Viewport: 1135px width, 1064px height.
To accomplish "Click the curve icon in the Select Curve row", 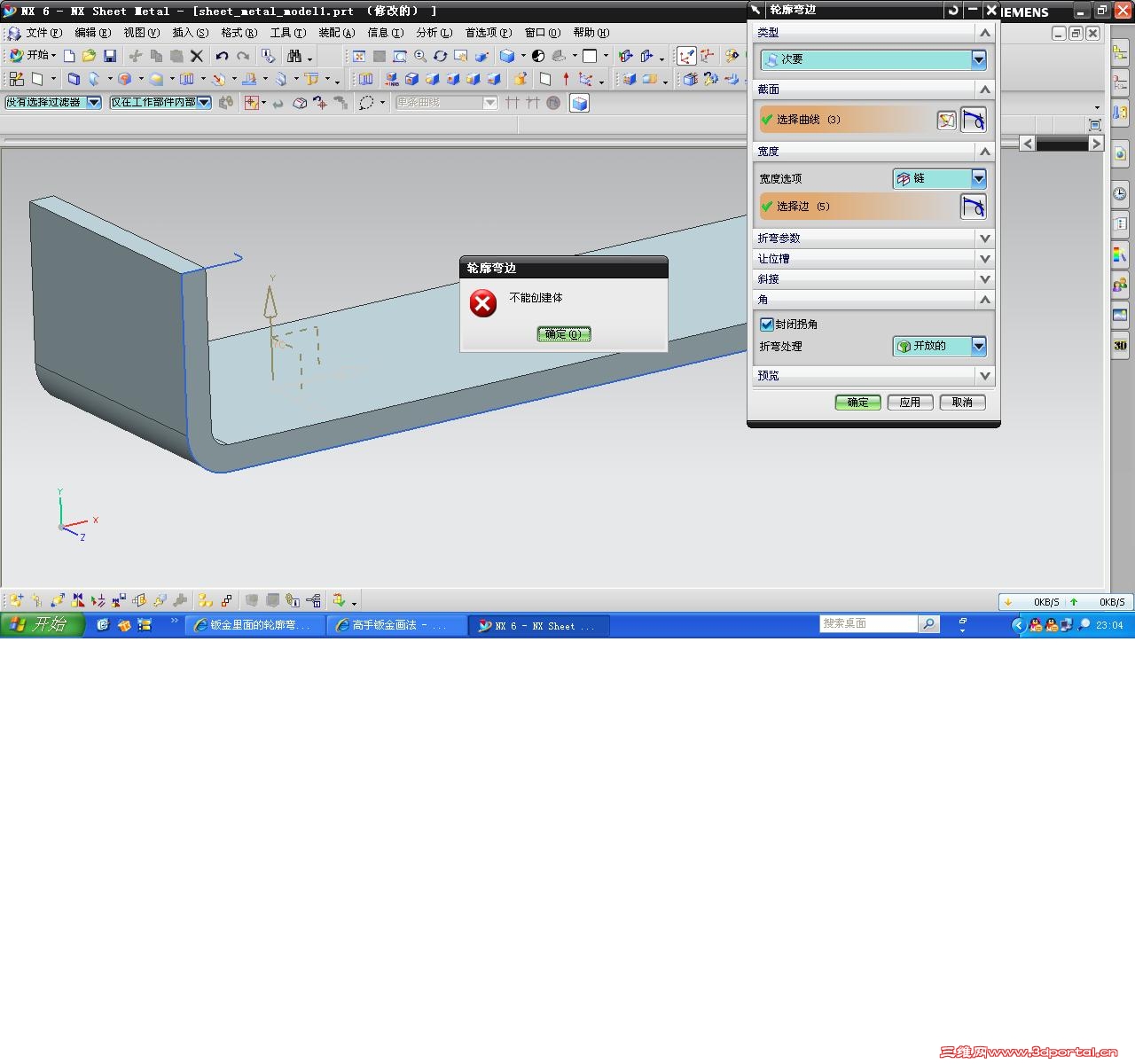I will click(974, 120).
